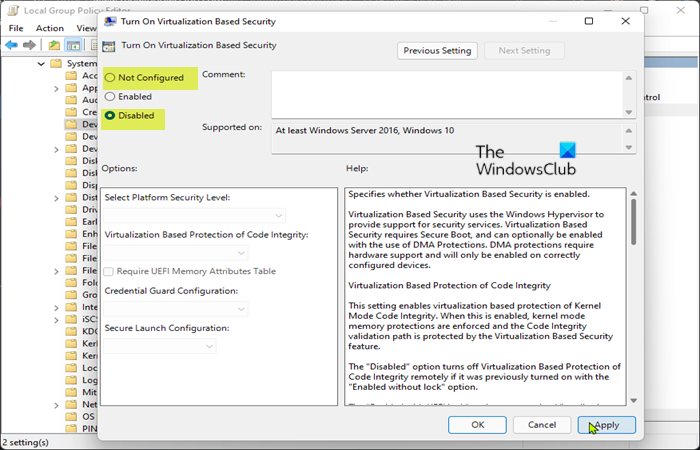Click the folder icon of the Mit row
Image resolution: width=700 pixels, height=450 pixels.
[x=71, y=392]
